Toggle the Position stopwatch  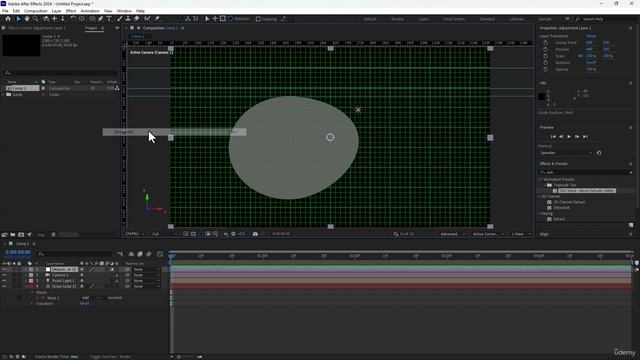click(545, 49)
